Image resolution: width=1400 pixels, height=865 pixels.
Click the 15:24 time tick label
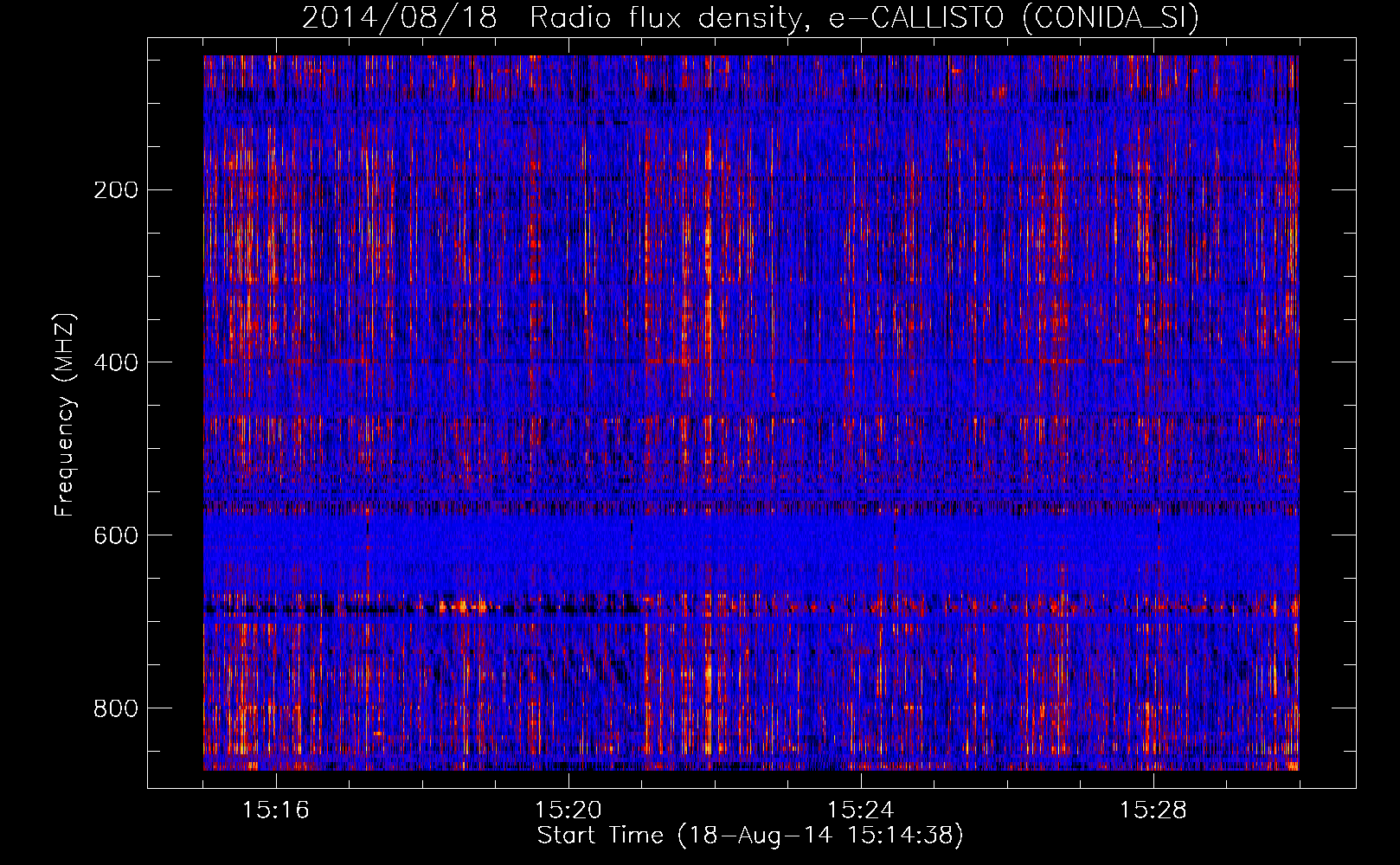(x=861, y=811)
